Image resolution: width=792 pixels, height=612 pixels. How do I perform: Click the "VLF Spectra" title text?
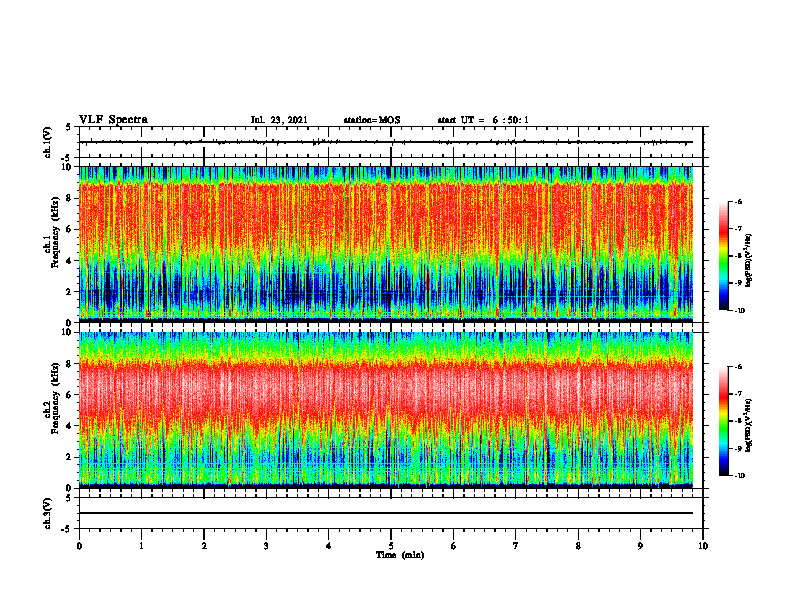pyautogui.click(x=113, y=120)
